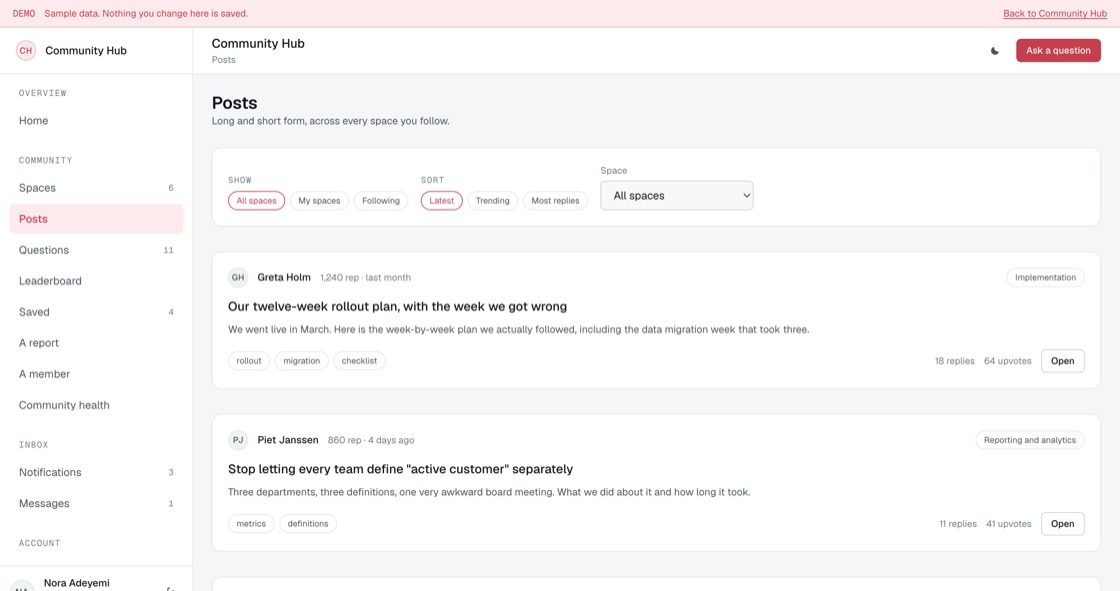Viewport: 1120px width, 591px height.
Task: Click the definitions tag
Action: pos(308,524)
